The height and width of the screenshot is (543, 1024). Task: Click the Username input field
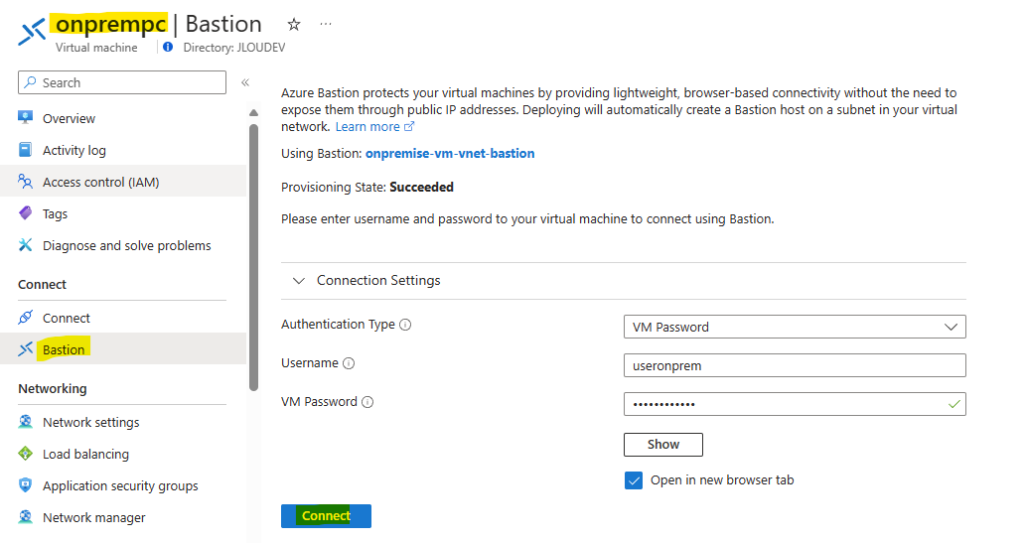pos(794,365)
